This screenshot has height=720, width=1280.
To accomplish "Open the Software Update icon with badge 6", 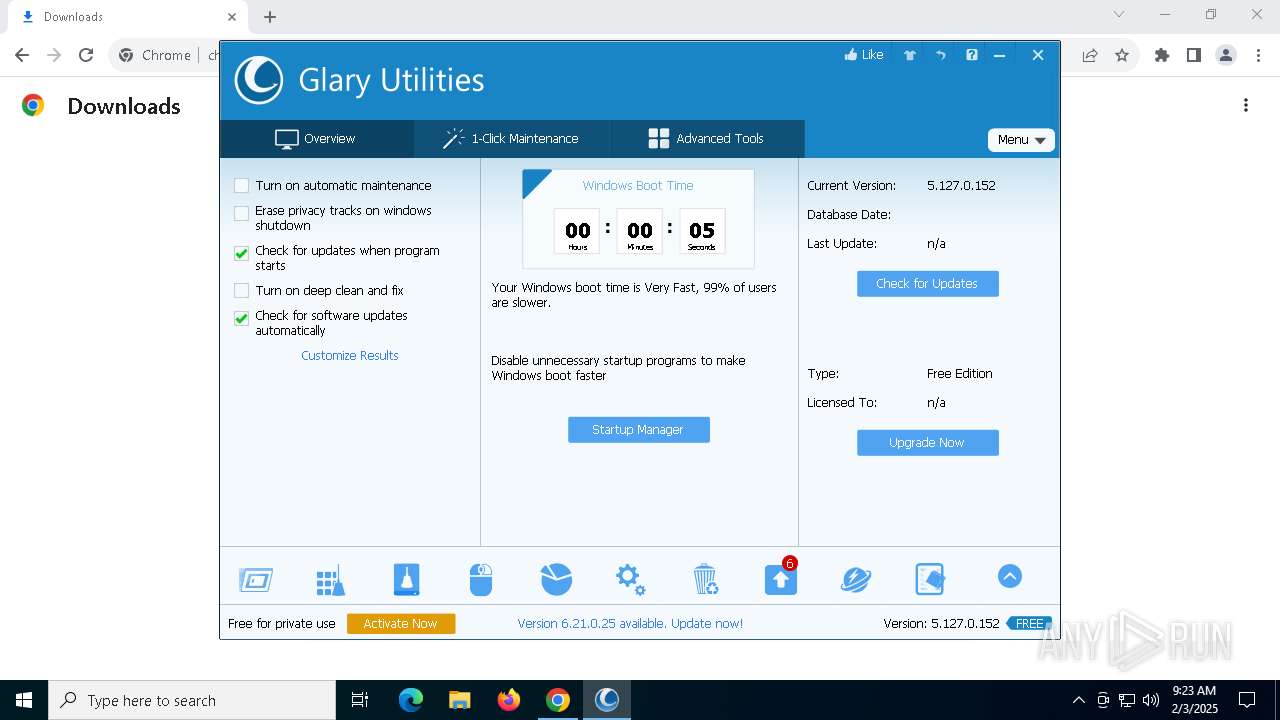I will pos(781,578).
